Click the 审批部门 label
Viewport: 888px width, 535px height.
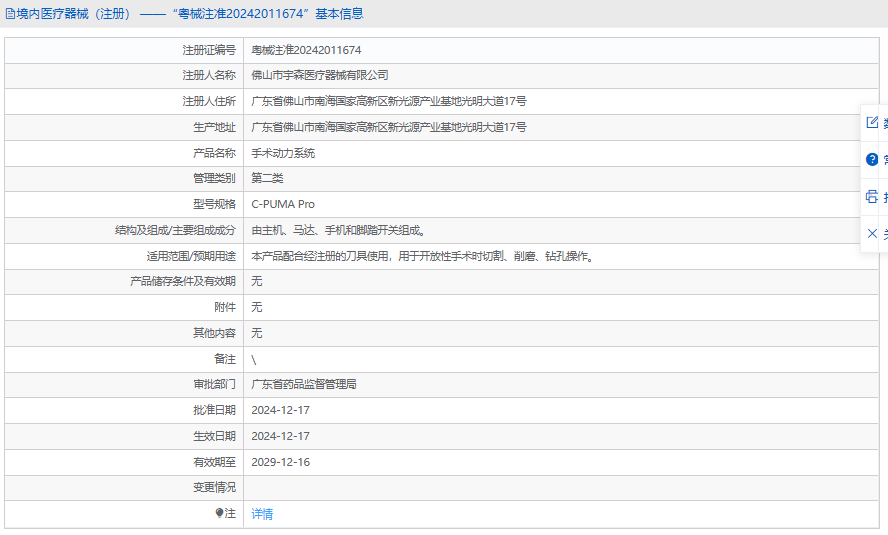click(x=214, y=384)
